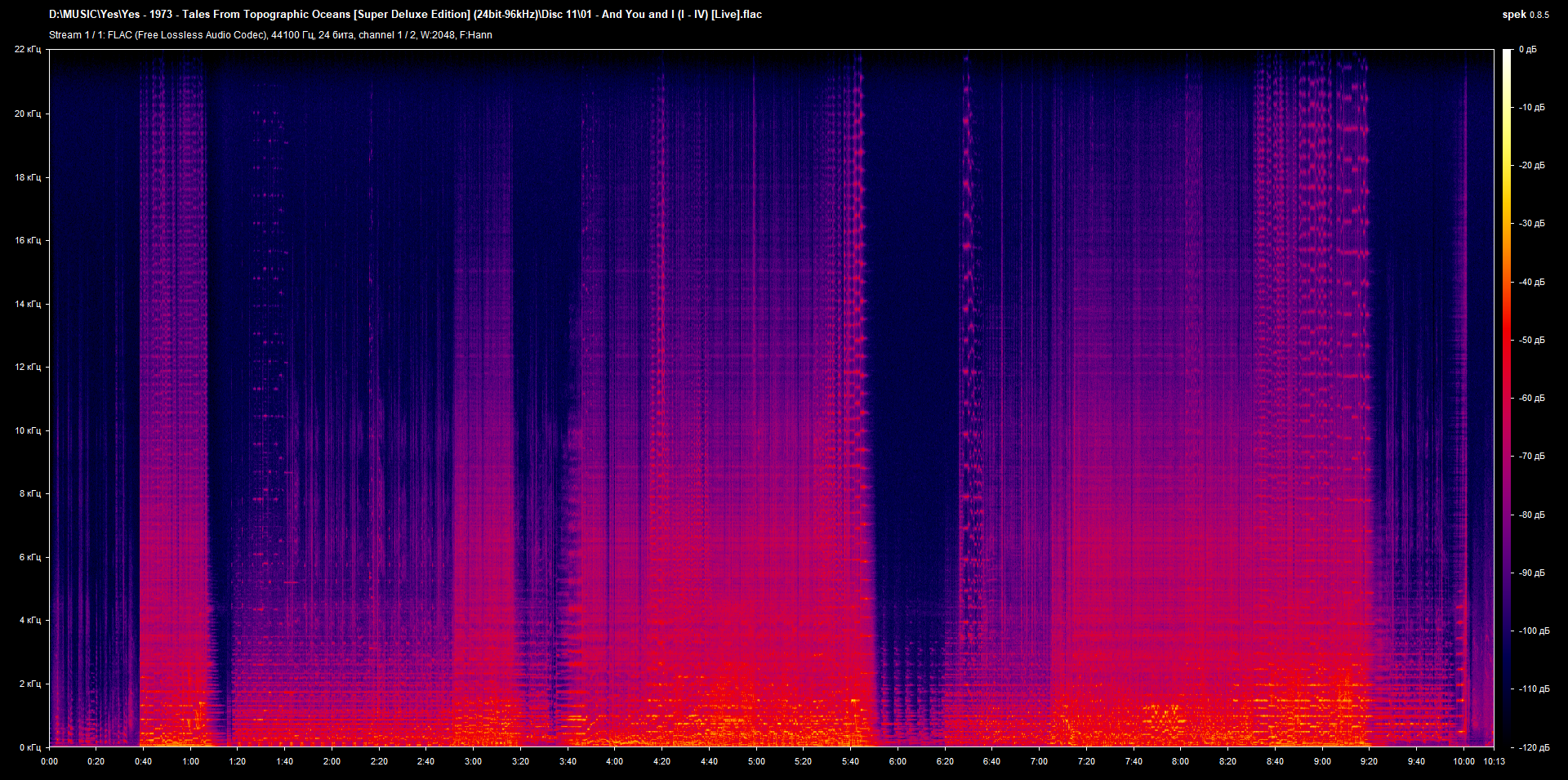The width and height of the screenshot is (1568, 780).
Task: Click the '9:00' time axis label
Action: 1322,761
